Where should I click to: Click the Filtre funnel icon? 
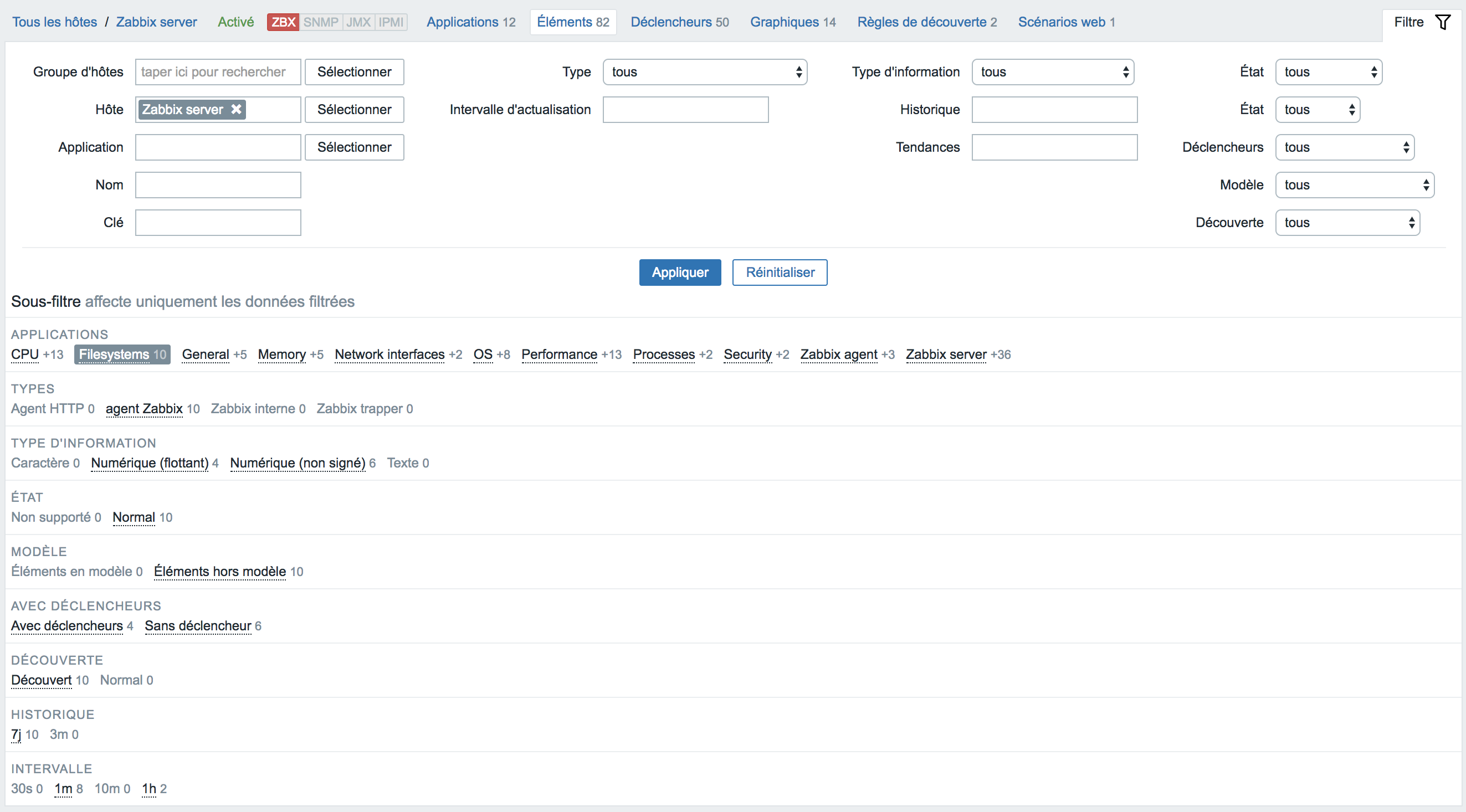1443,22
